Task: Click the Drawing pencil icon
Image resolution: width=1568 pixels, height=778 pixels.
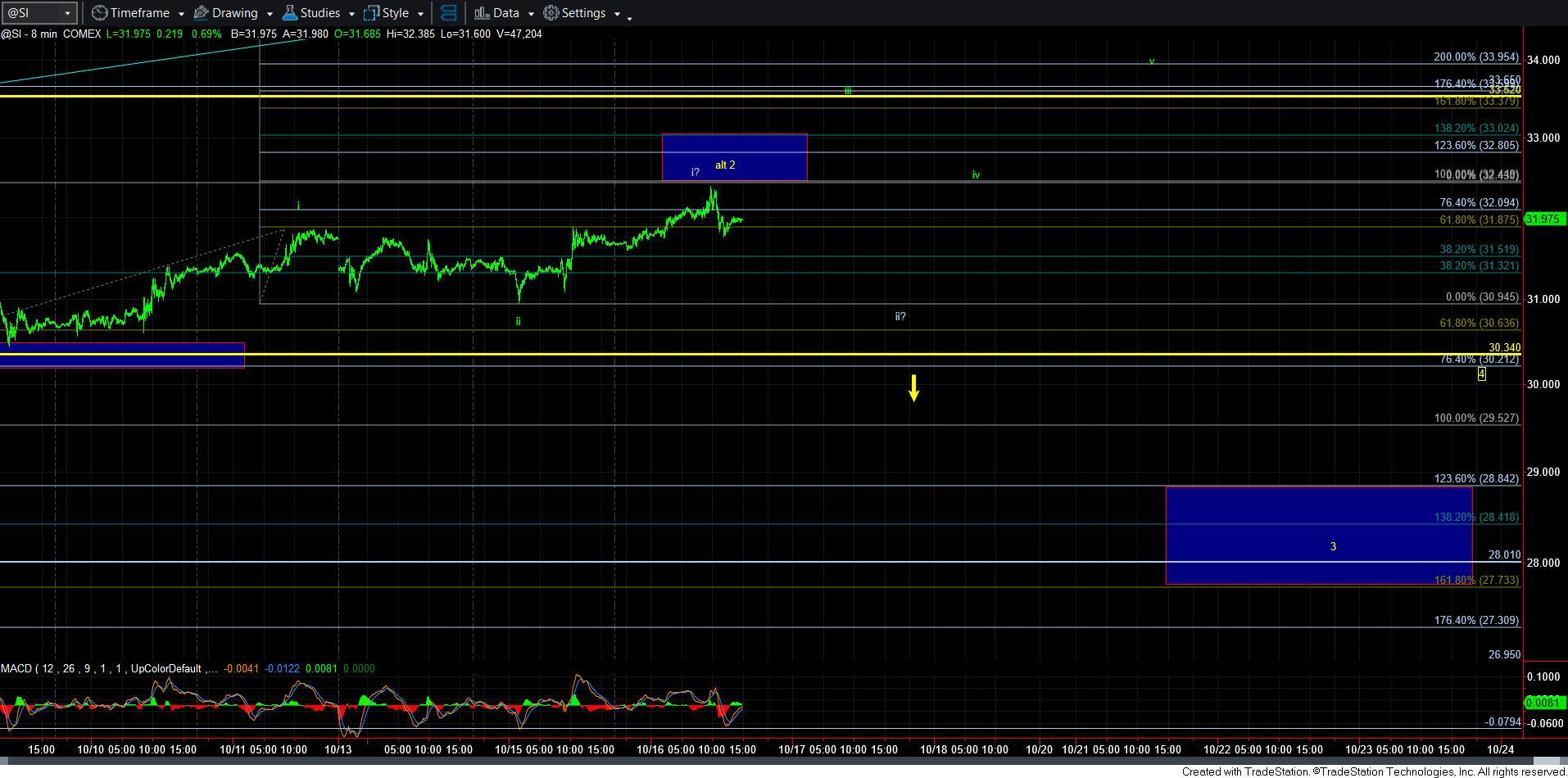Action: (x=201, y=13)
